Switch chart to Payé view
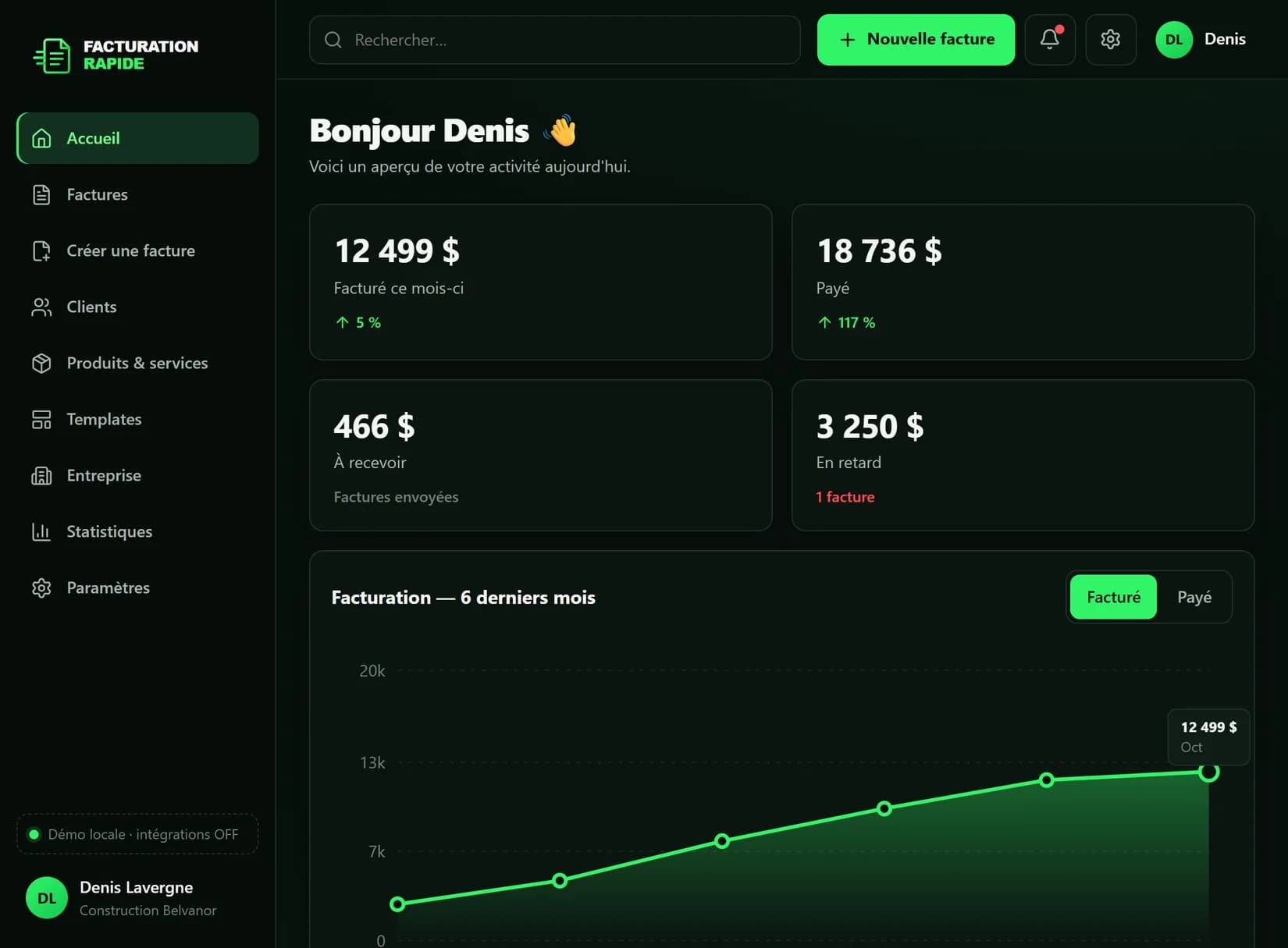The image size is (1288, 948). tap(1194, 597)
